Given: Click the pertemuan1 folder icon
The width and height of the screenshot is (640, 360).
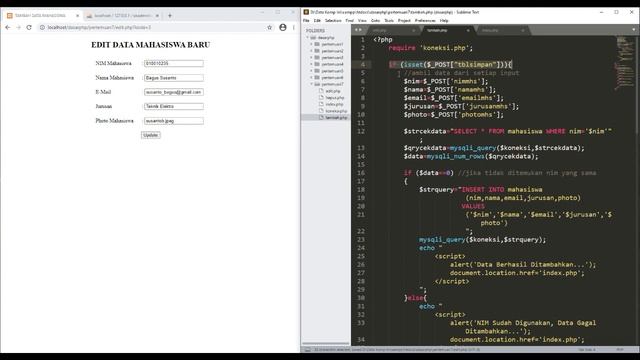Looking at the screenshot, I should point(317,44).
